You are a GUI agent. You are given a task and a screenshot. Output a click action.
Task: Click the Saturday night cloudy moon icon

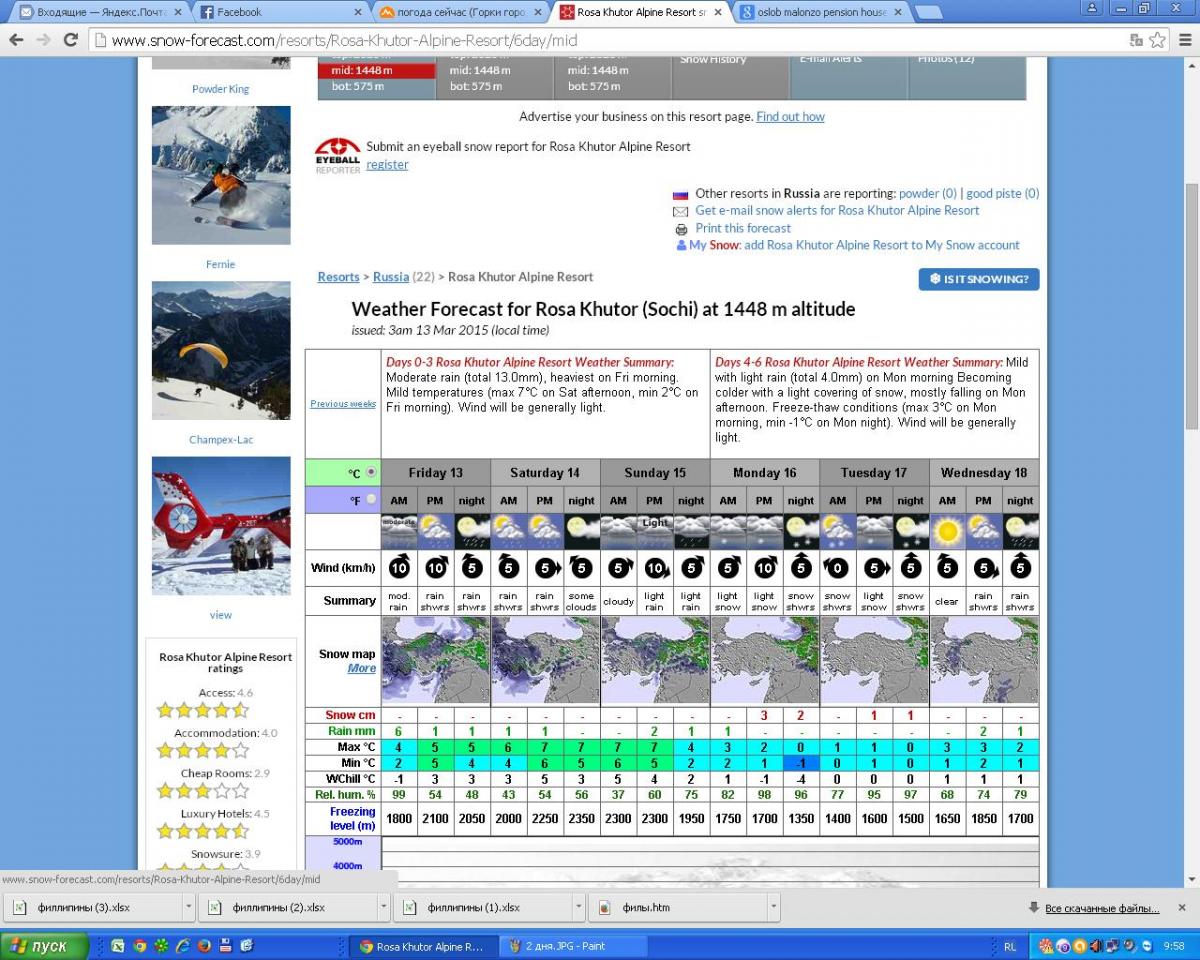[x=581, y=531]
